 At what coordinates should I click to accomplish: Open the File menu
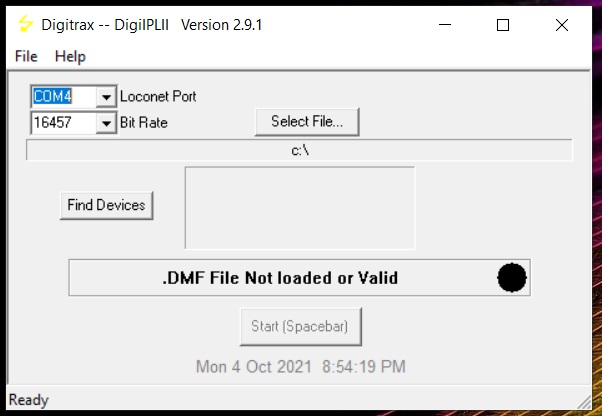26,57
